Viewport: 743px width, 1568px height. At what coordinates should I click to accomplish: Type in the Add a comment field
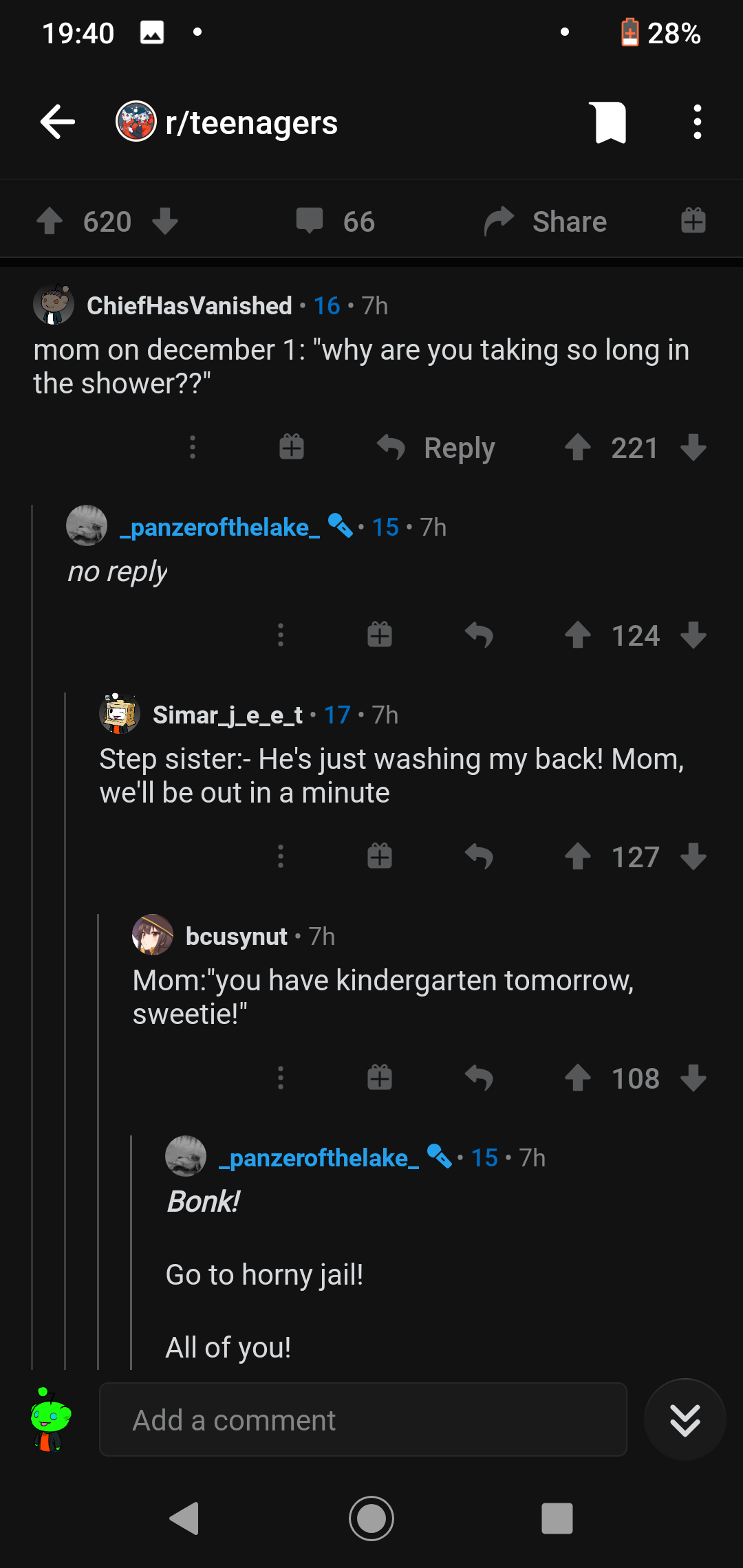click(363, 1420)
